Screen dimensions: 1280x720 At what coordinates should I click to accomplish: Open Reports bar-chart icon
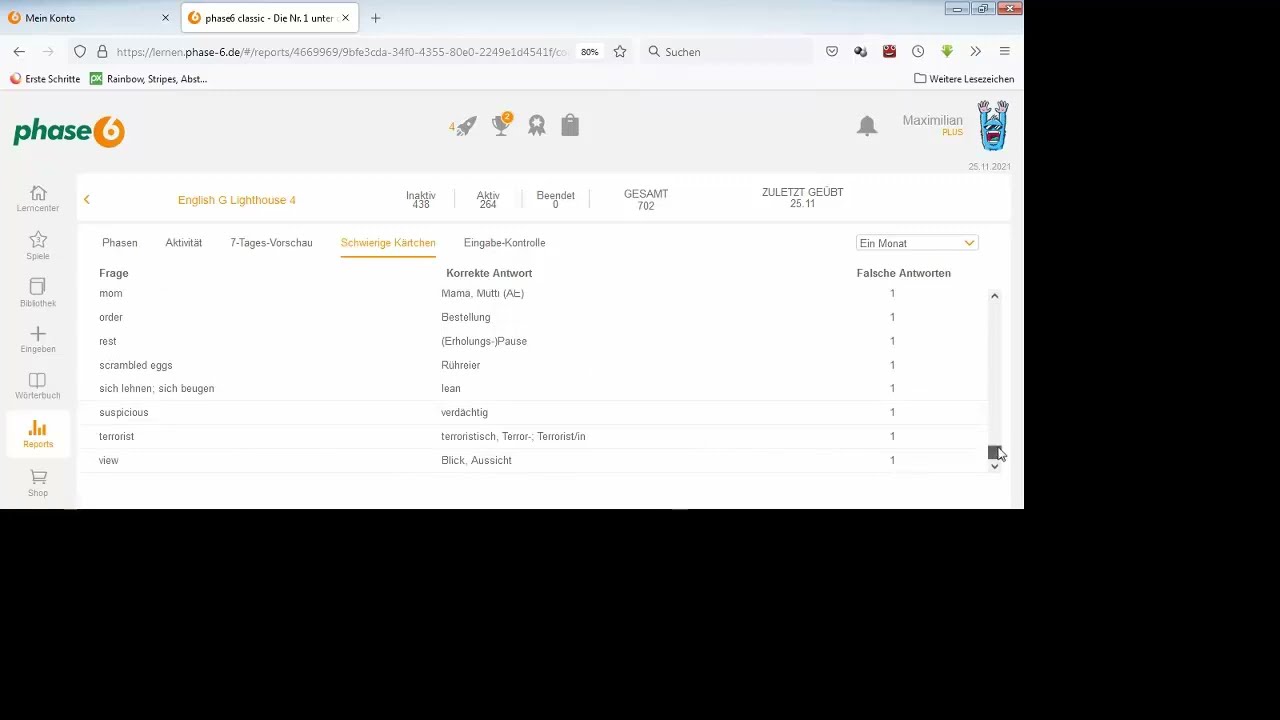(x=38, y=428)
